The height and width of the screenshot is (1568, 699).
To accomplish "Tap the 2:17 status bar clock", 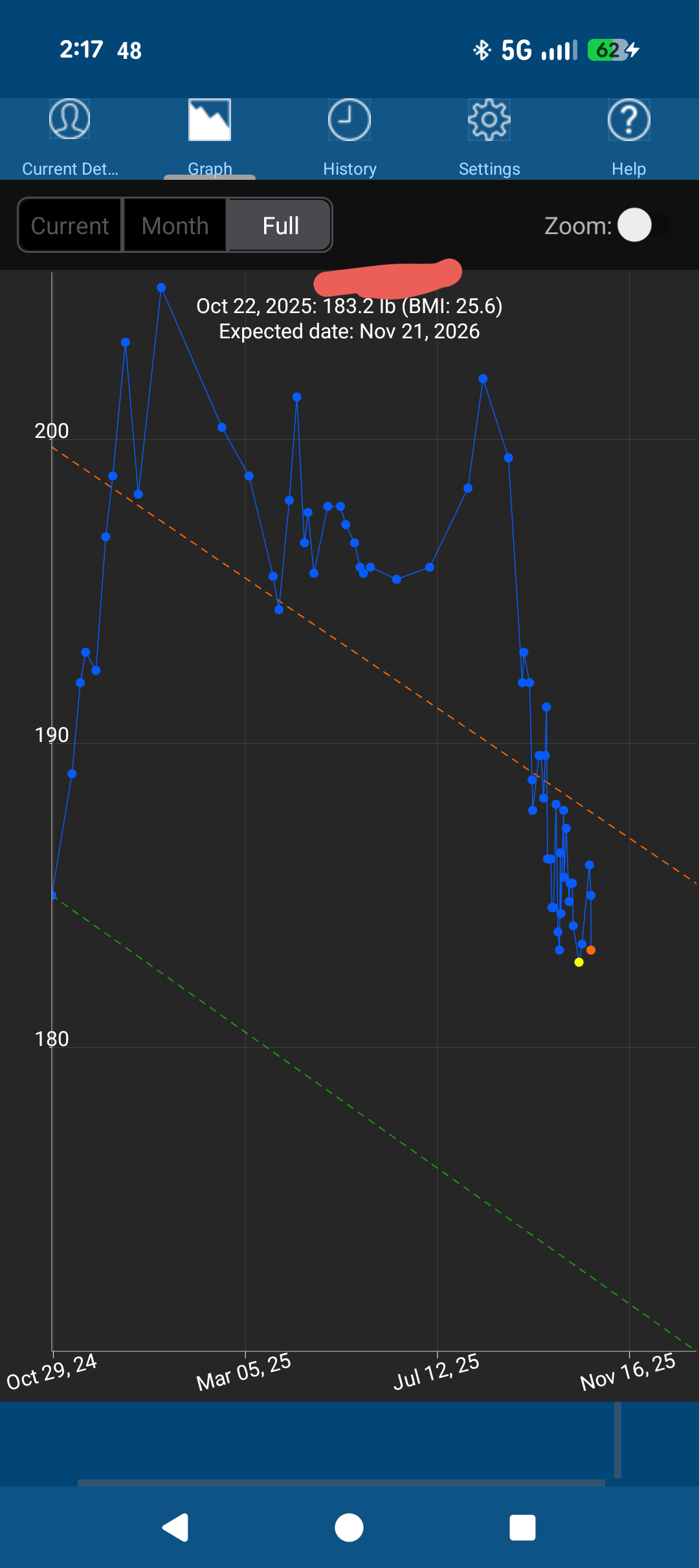I will tap(82, 50).
